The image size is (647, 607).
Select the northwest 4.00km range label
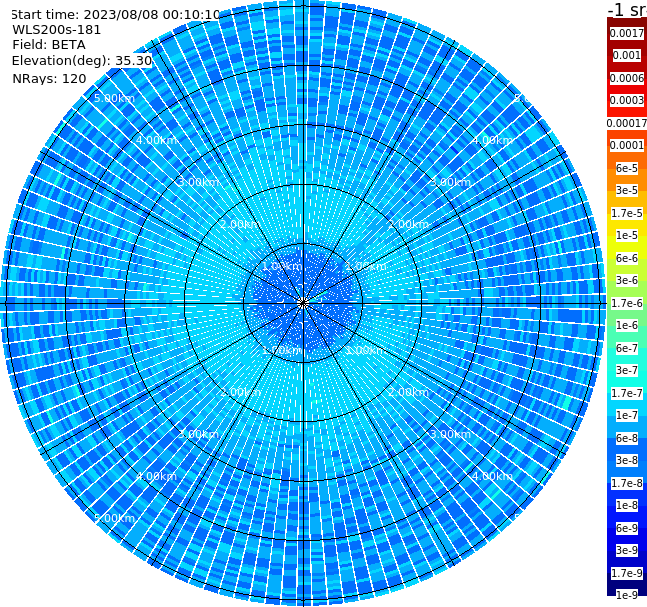point(156,140)
